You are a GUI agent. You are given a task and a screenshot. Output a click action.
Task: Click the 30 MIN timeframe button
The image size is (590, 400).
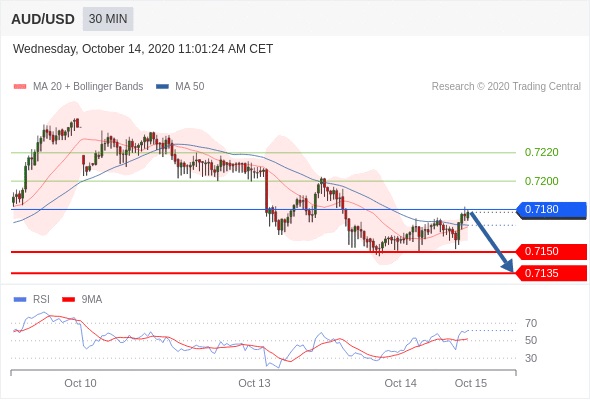click(x=108, y=19)
